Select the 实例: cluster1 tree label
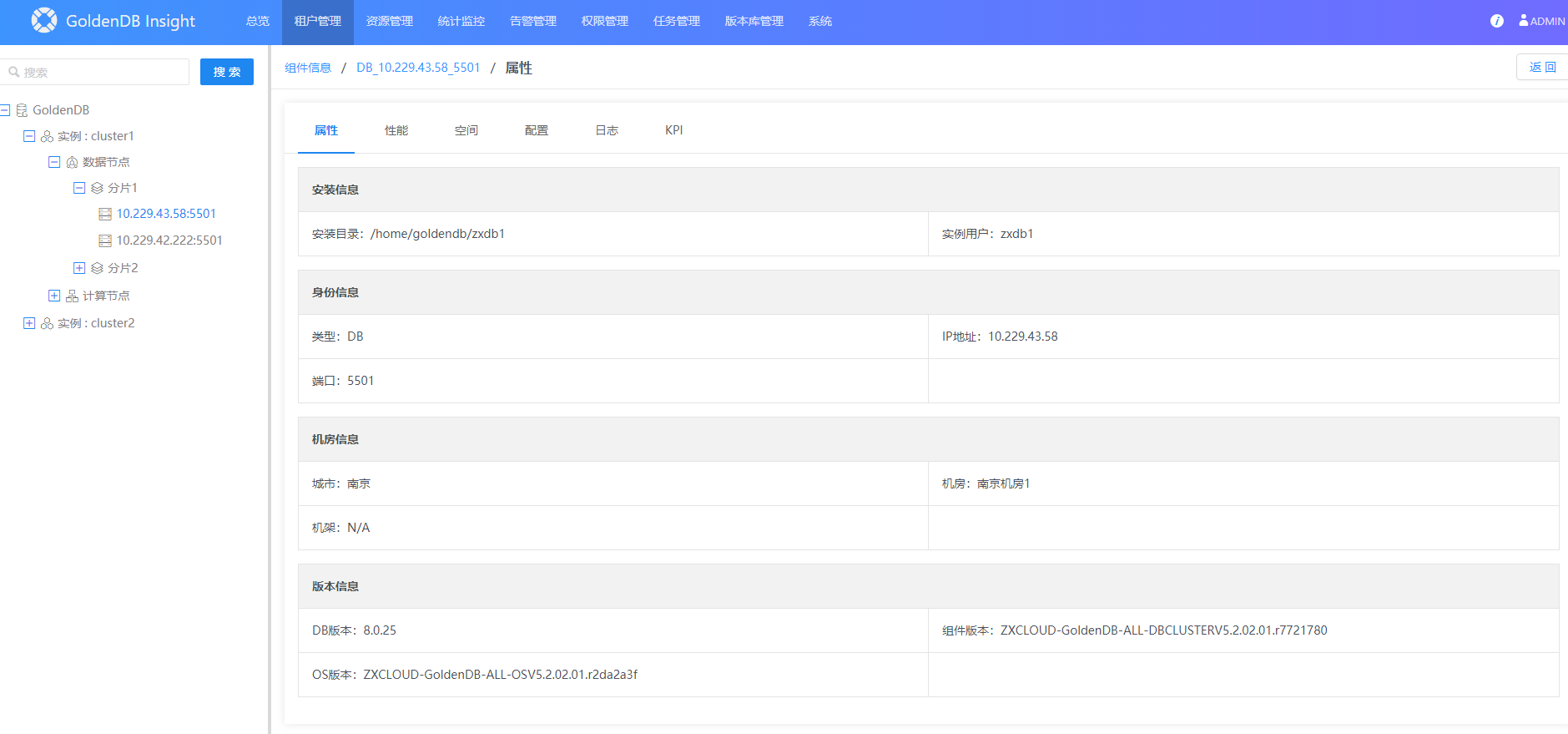The width and height of the screenshot is (1568, 734). [96, 136]
